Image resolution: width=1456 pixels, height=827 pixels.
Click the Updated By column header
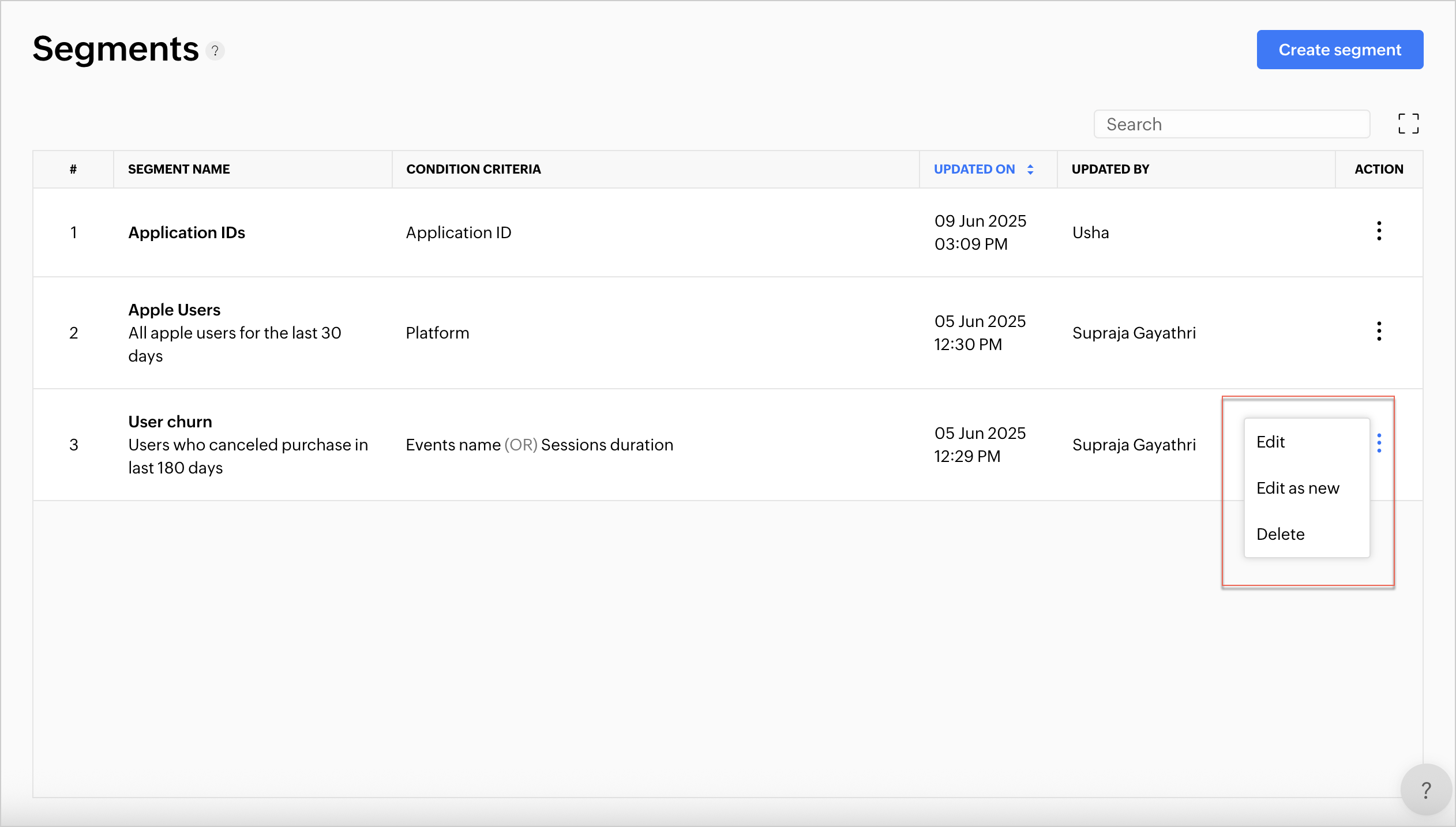click(1110, 170)
